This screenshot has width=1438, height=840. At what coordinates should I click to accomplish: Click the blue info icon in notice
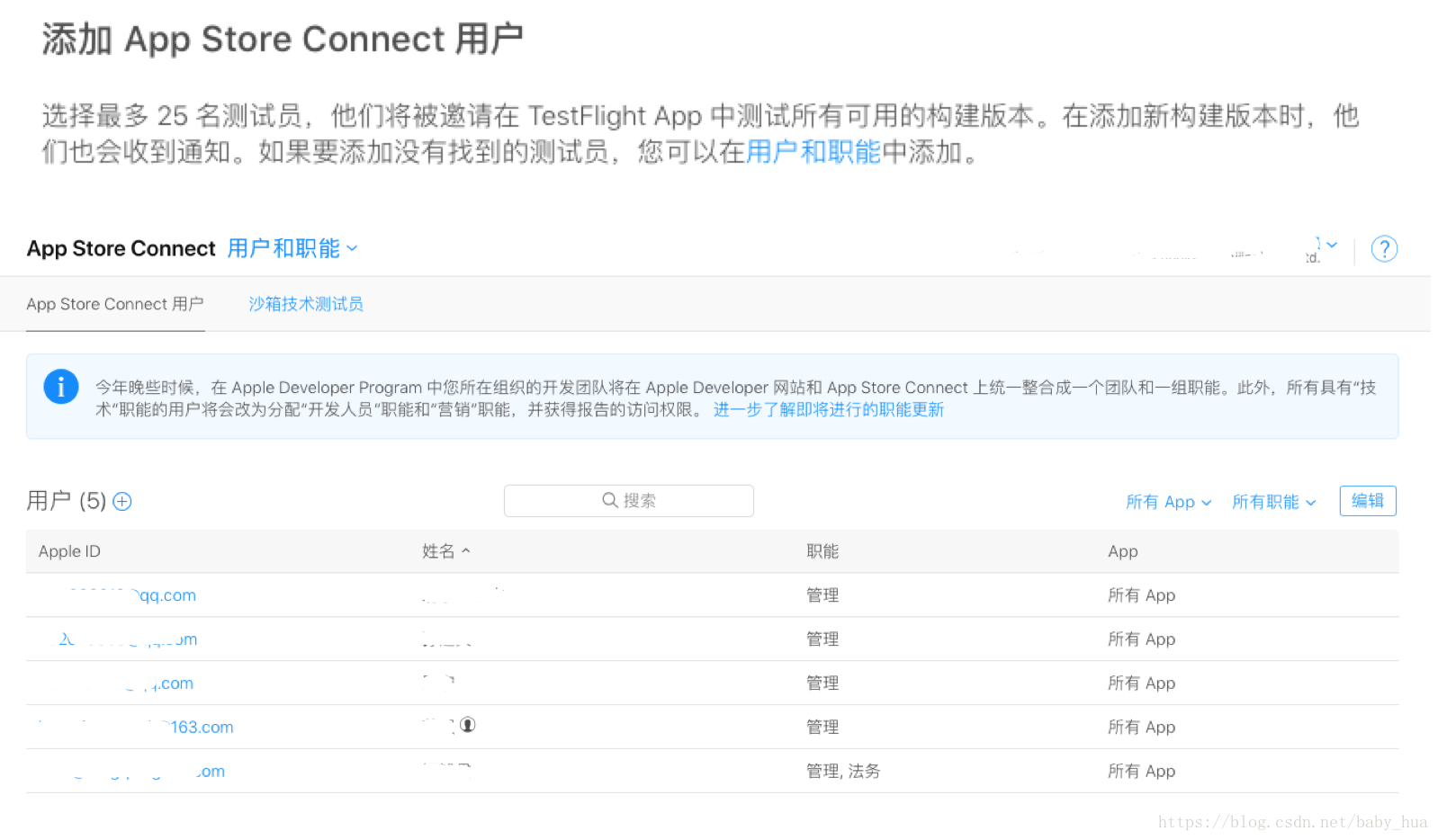coord(61,387)
